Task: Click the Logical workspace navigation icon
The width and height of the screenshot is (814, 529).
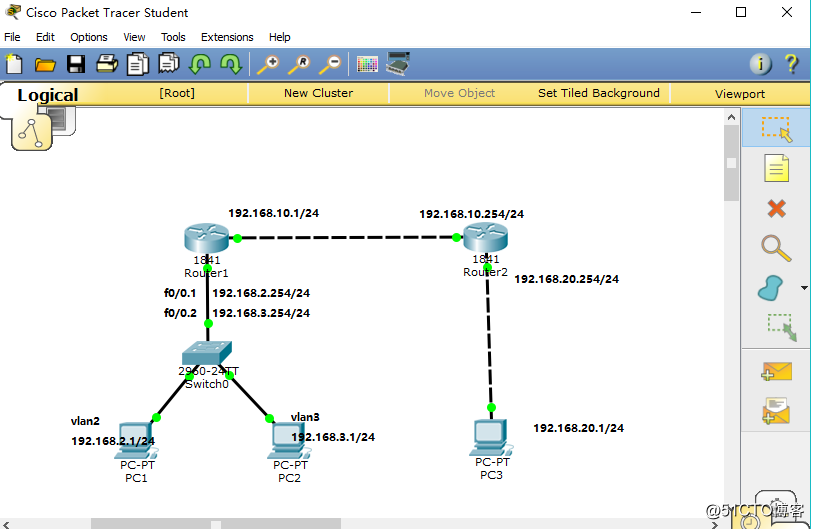Action: coord(31,132)
